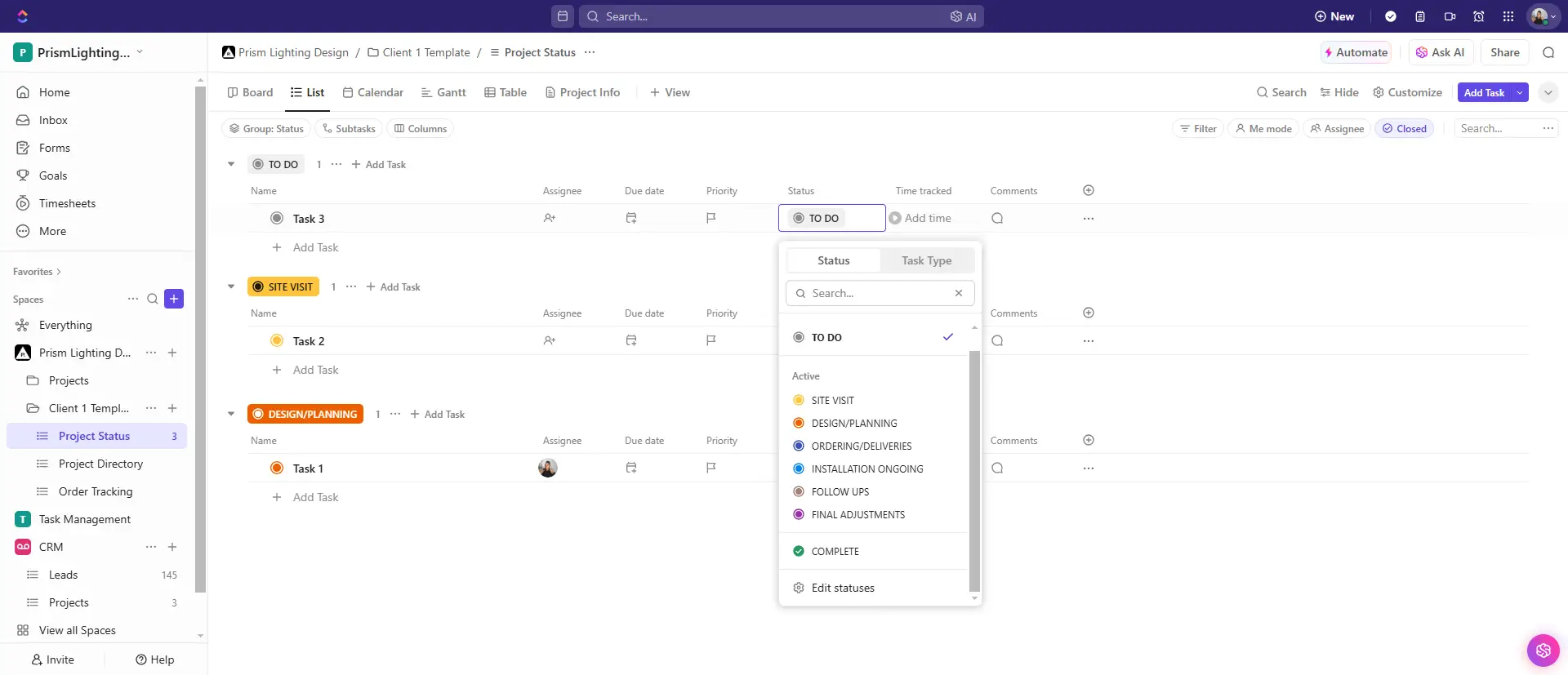The height and width of the screenshot is (675, 1568).
Task: Start time tracking play icon for Task 3
Action: click(x=895, y=218)
